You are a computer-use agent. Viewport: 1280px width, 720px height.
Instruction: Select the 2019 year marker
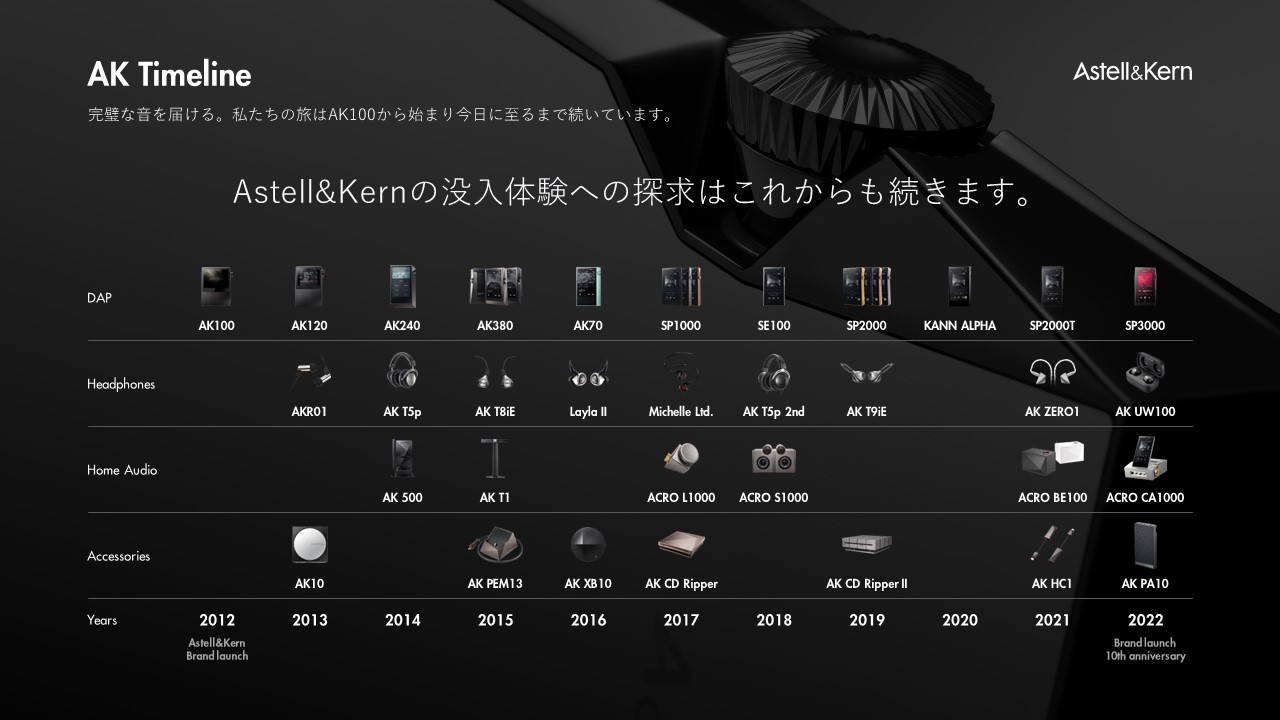coord(867,620)
